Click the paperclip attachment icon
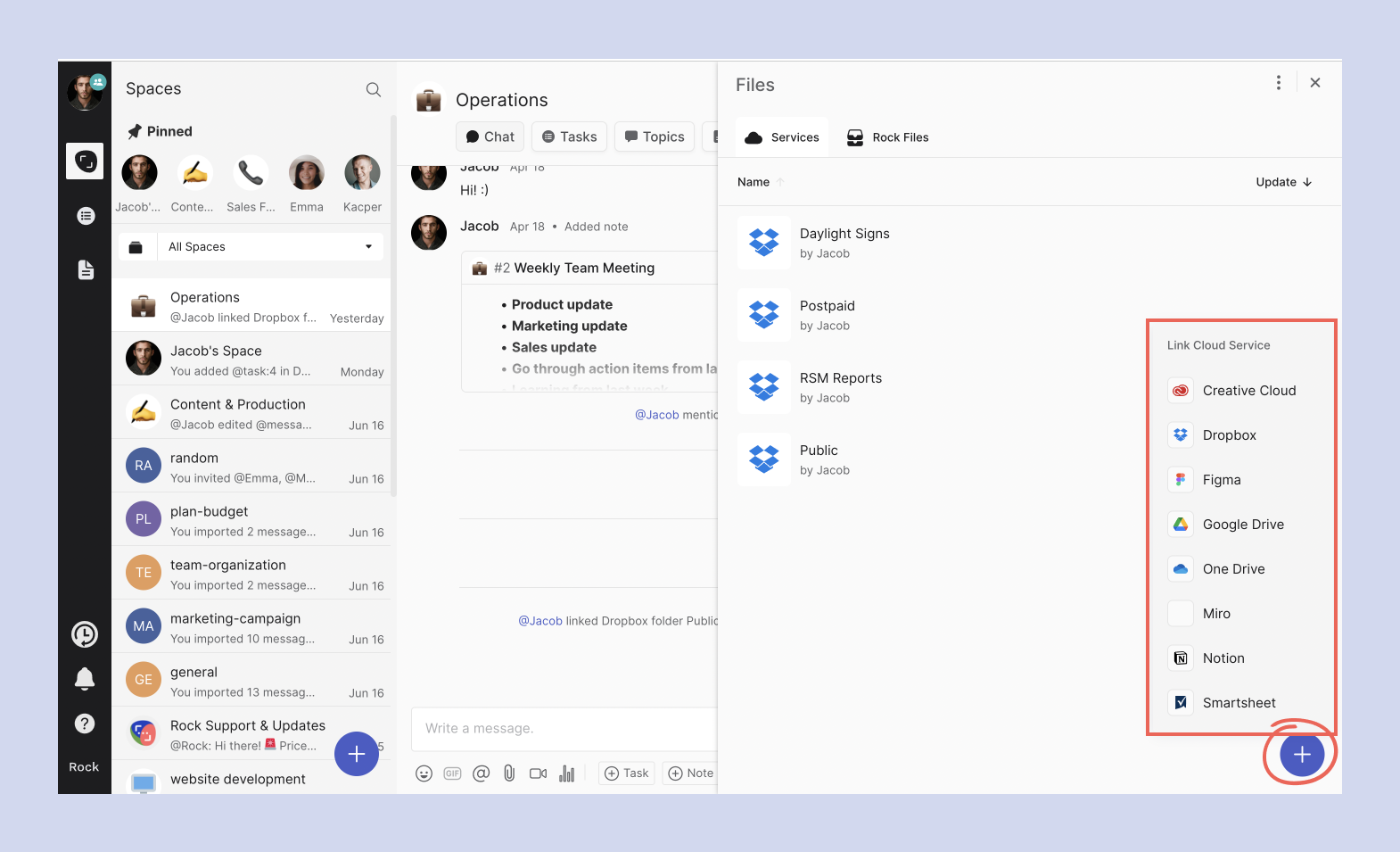 pos(509,773)
